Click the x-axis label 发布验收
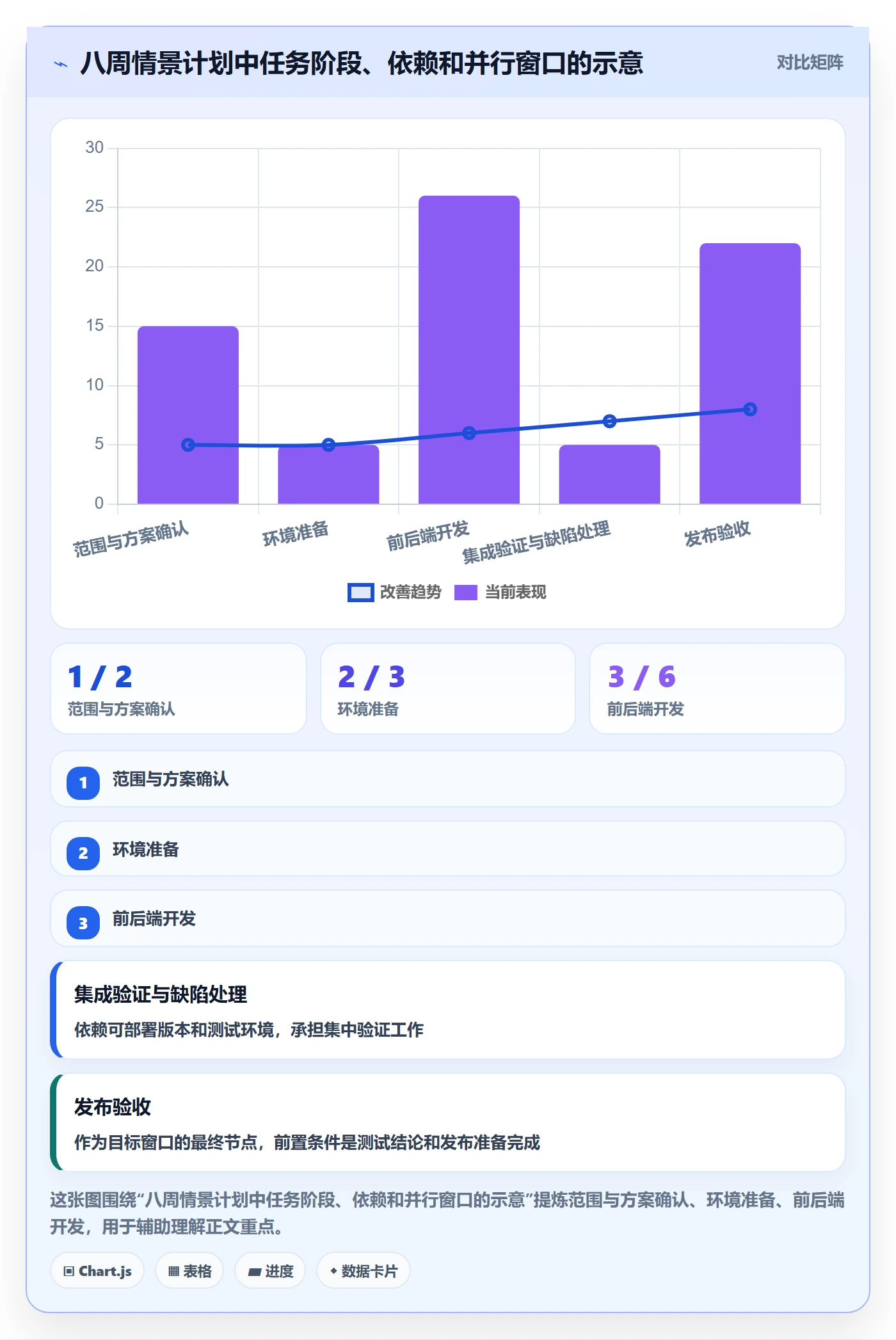The image size is (896, 1340). click(x=717, y=534)
